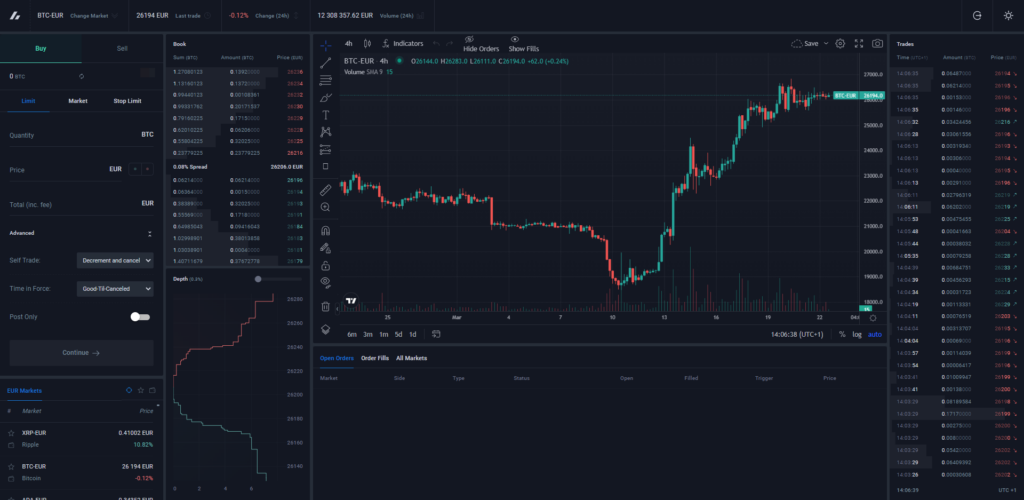
Task: Favorite the XRP-EUR market star
Action: click(x=10, y=433)
